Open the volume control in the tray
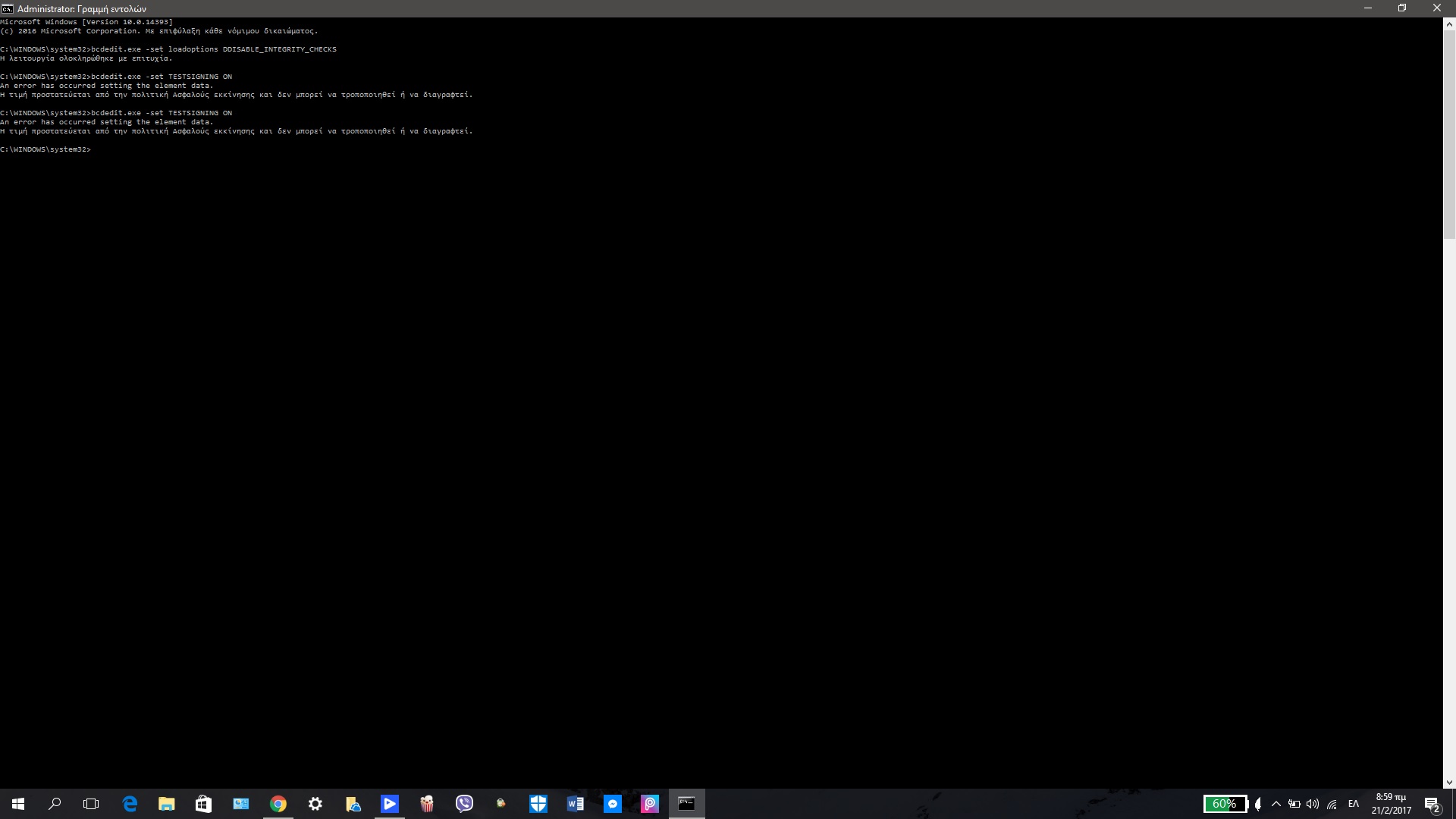The image size is (1456, 819). click(1313, 804)
